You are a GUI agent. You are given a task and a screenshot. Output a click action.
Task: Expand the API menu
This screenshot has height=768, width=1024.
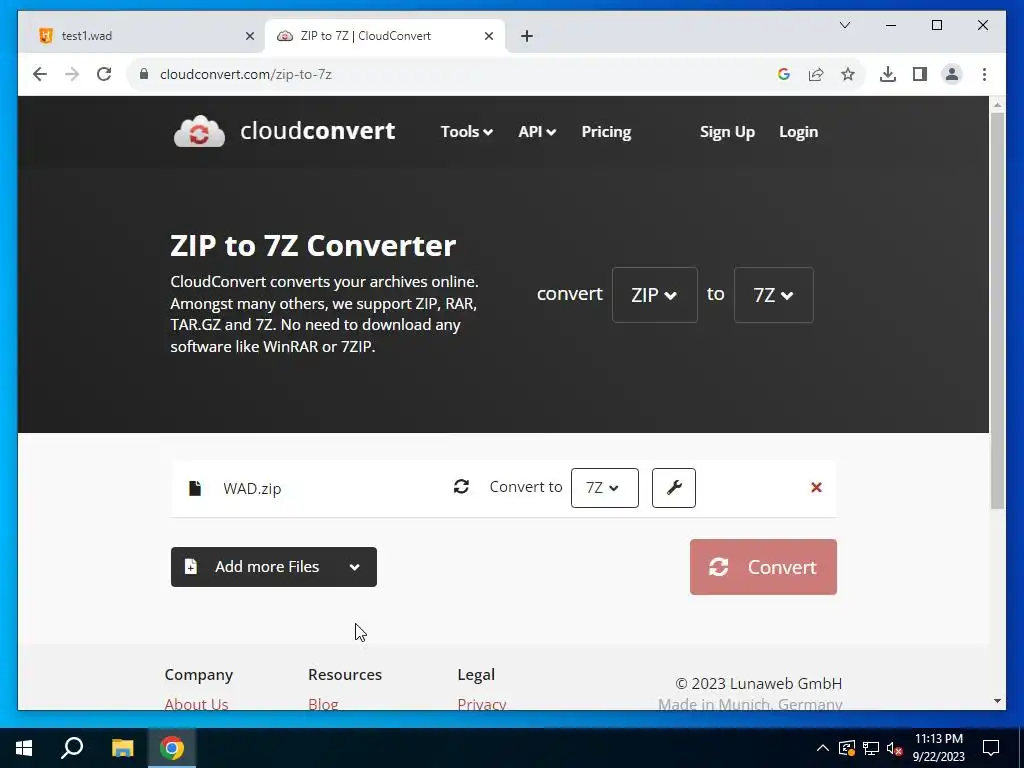pyautogui.click(x=537, y=132)
